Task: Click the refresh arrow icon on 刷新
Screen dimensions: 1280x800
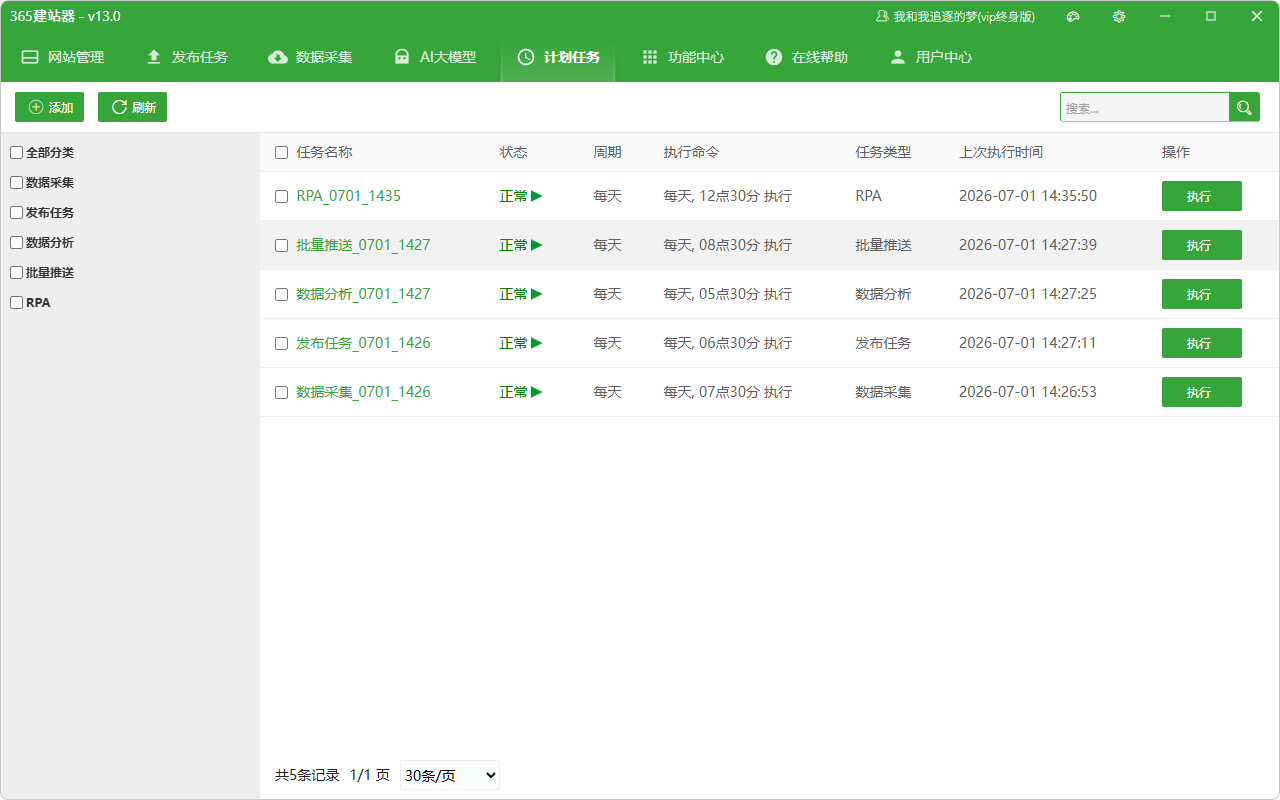Action: tap(119, 107)
